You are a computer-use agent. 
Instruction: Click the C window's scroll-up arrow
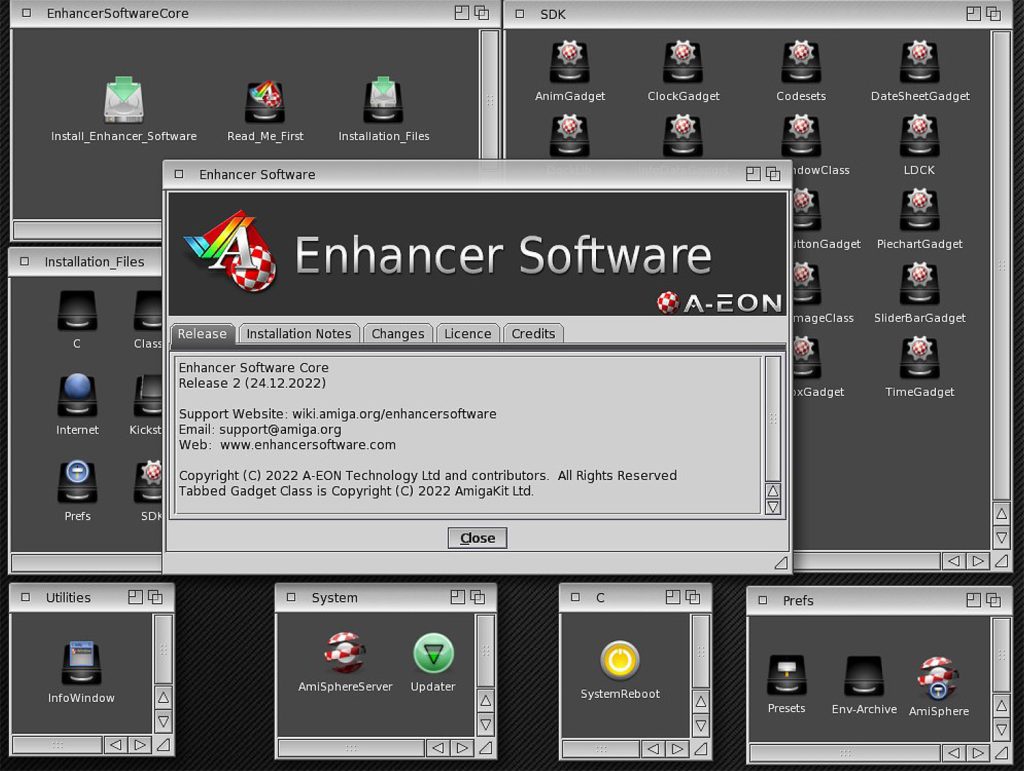(701, 702)
